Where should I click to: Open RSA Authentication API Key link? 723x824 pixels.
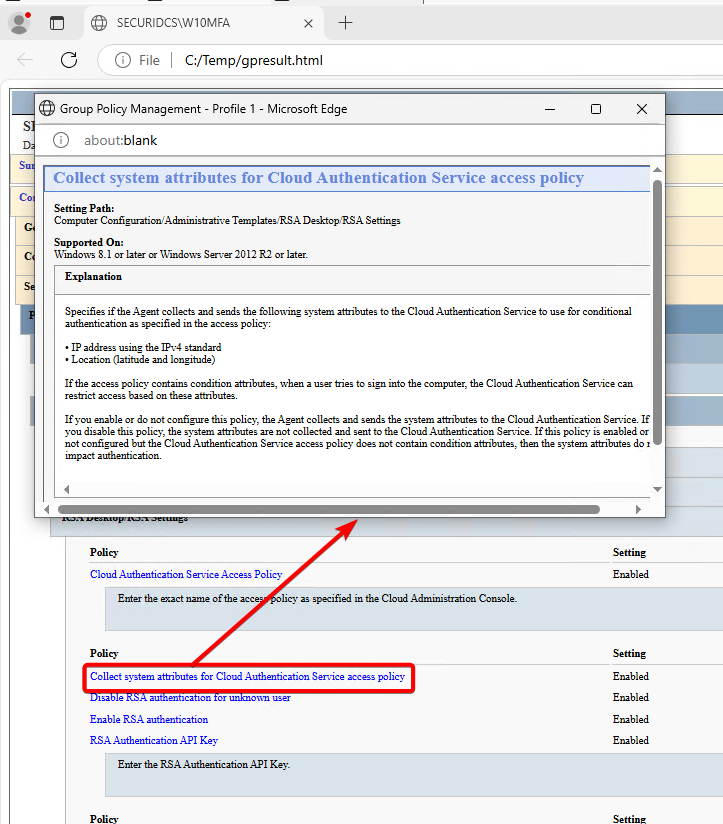154,741
